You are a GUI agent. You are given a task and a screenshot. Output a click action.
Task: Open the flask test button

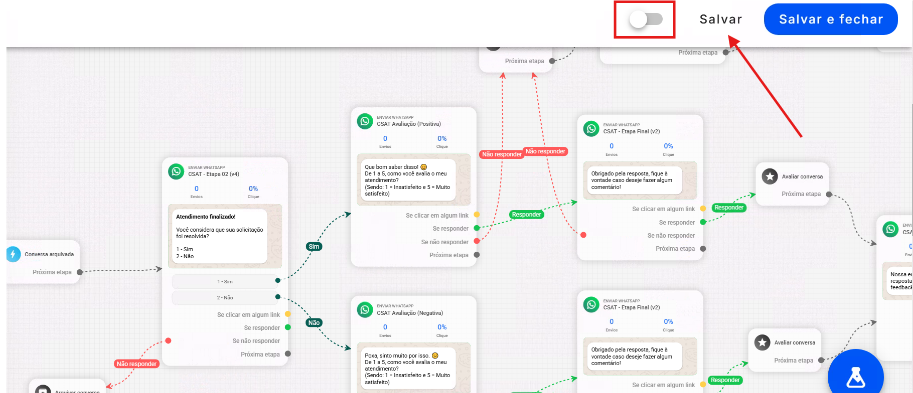(x=855, y=378)
